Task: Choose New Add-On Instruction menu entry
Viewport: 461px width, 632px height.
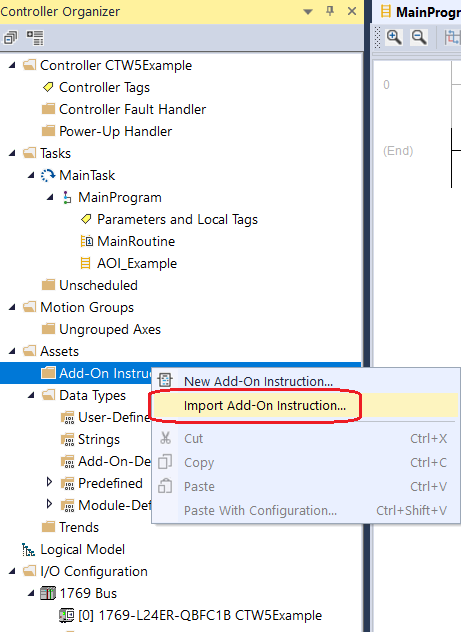Action: 258,381
